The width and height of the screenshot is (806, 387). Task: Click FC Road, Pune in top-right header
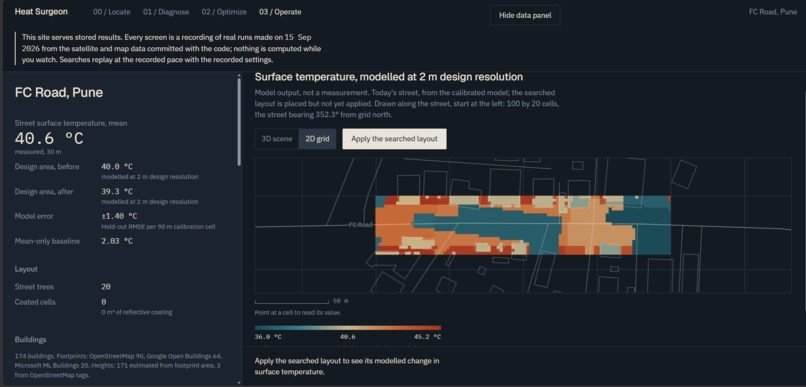coord(773,12)
